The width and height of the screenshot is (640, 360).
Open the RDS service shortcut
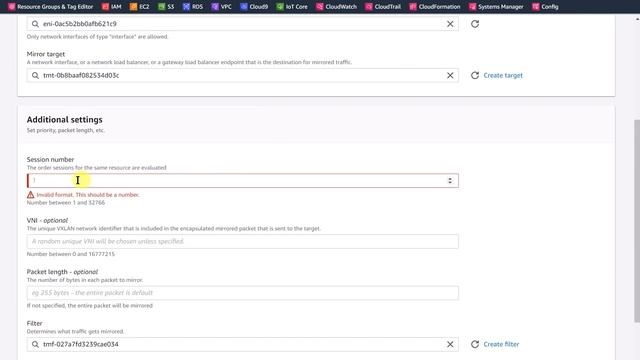[x=193, y=7]
